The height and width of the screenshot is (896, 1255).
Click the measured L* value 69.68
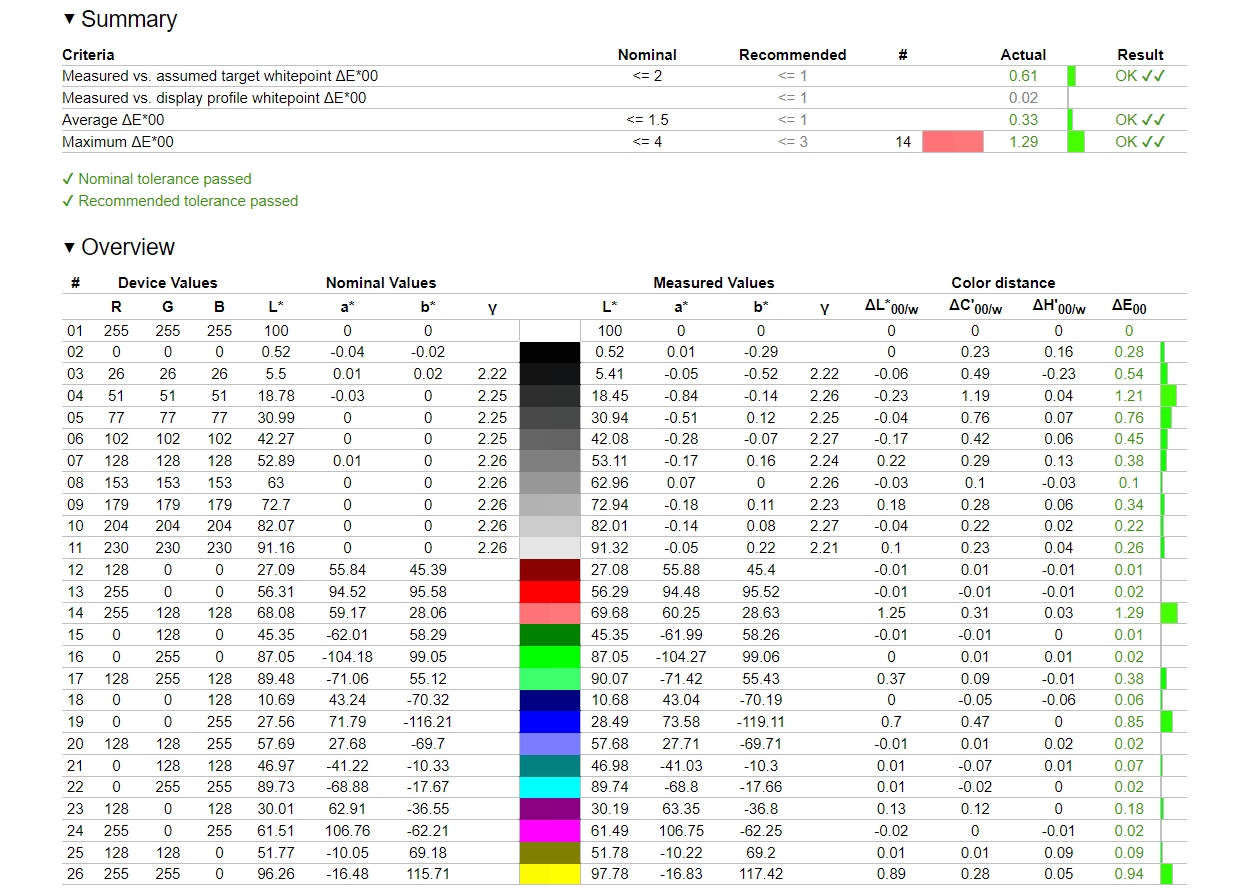610,614
